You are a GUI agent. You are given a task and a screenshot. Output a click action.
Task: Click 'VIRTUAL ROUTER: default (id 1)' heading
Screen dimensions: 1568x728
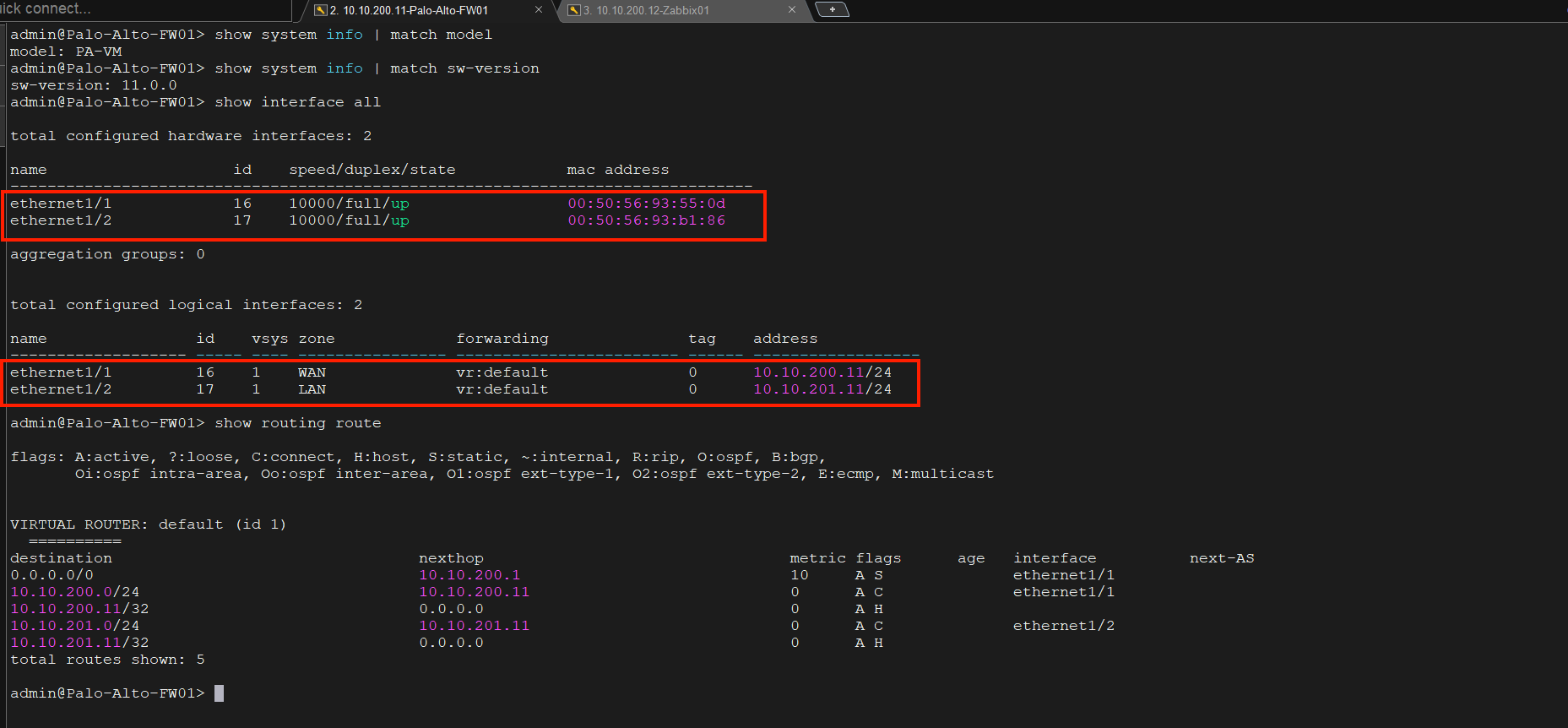click(x=149, y=524)
